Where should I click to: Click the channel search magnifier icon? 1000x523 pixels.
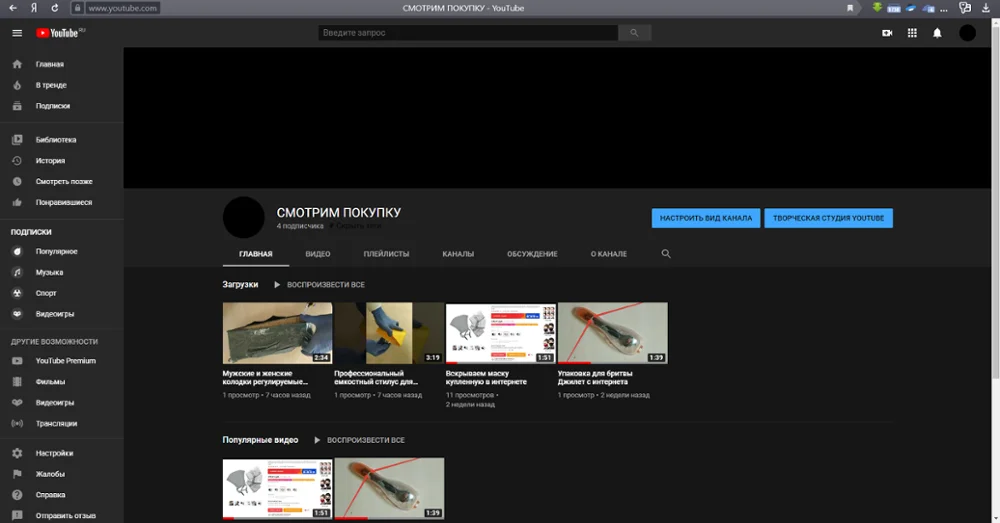(666, 254)
